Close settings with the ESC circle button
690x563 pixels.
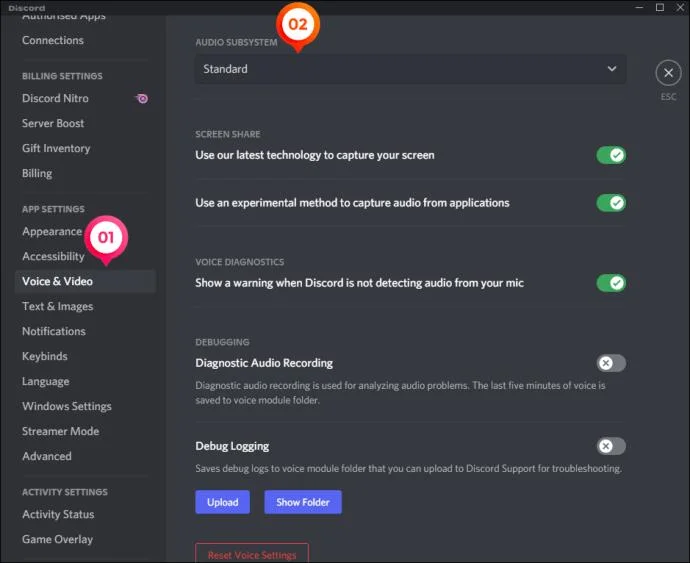668,73
